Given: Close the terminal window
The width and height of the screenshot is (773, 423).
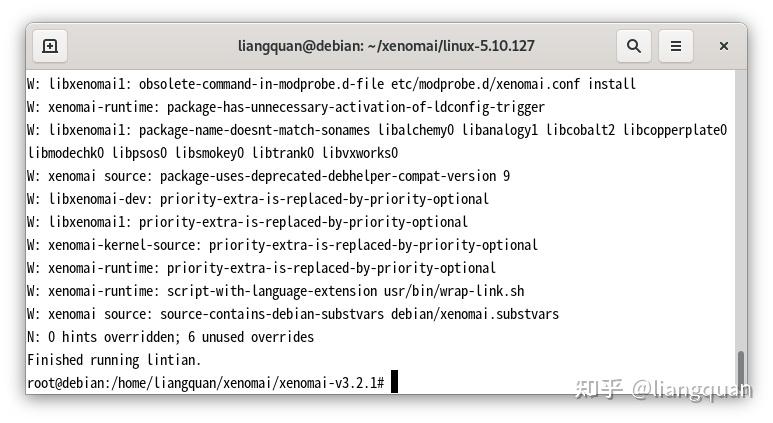Looking at the screenshot, I should point(723,46).
